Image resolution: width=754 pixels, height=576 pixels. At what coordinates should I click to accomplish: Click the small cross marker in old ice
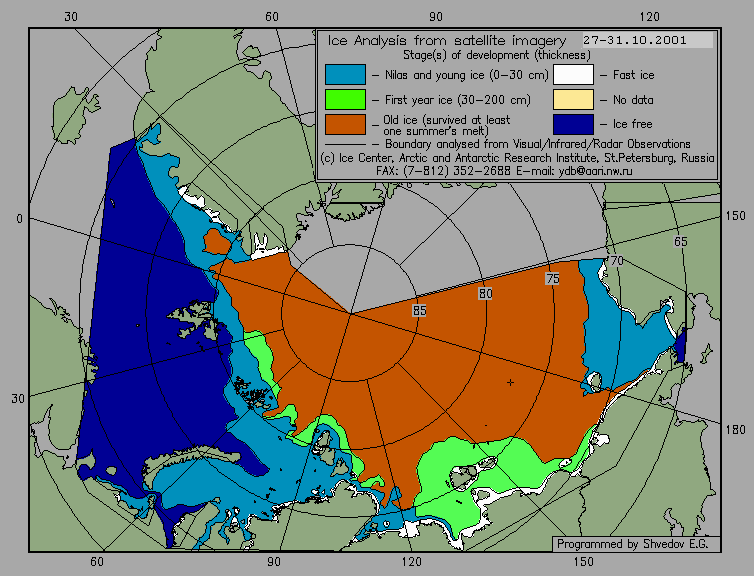coord(510,382)
